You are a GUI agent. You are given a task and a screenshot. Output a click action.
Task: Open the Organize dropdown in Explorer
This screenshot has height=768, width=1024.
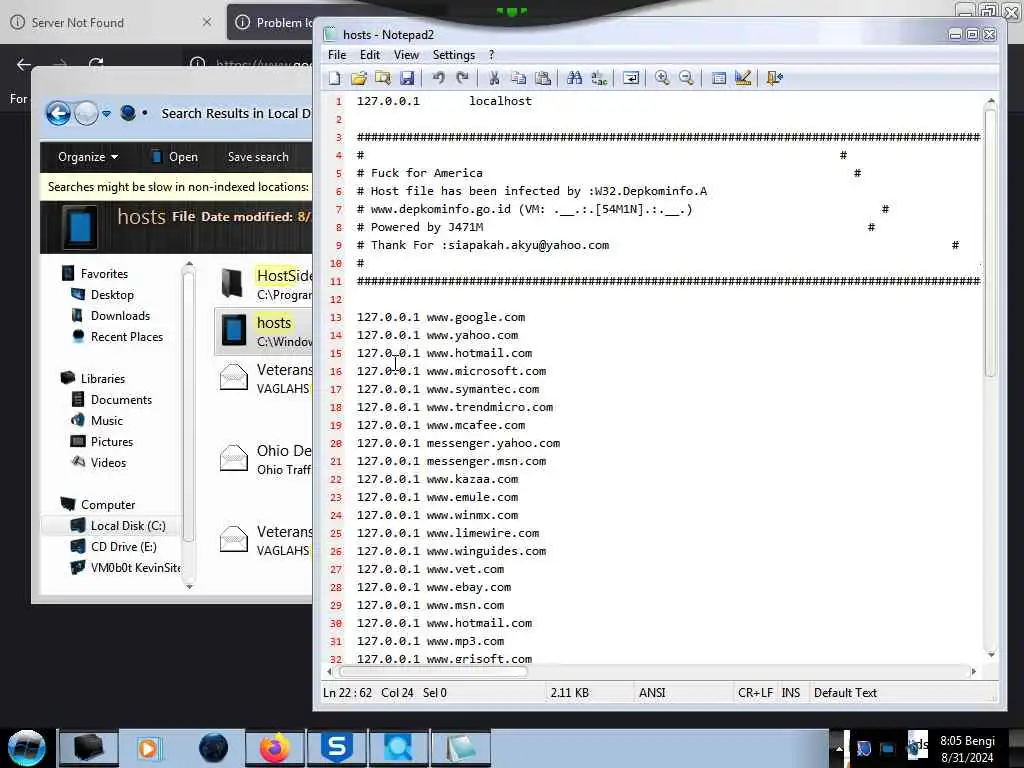coord(88,157)
